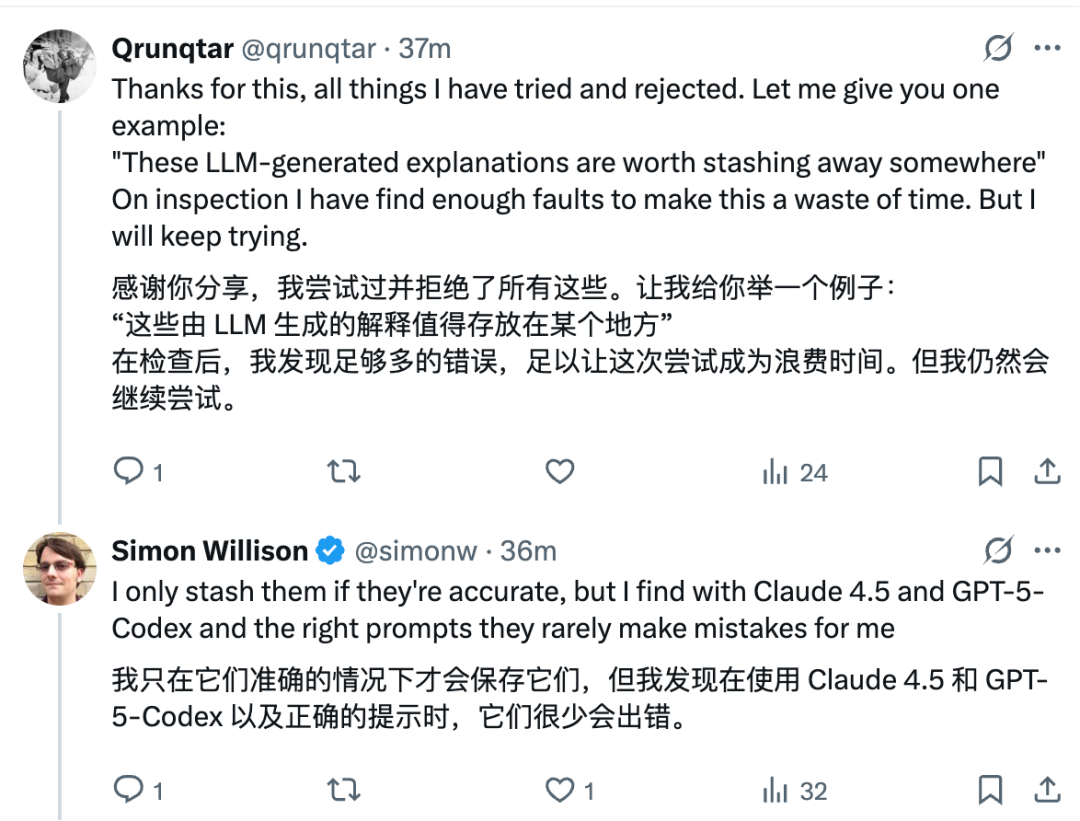Like Qrunqtar's tweet

pos(560,471)
